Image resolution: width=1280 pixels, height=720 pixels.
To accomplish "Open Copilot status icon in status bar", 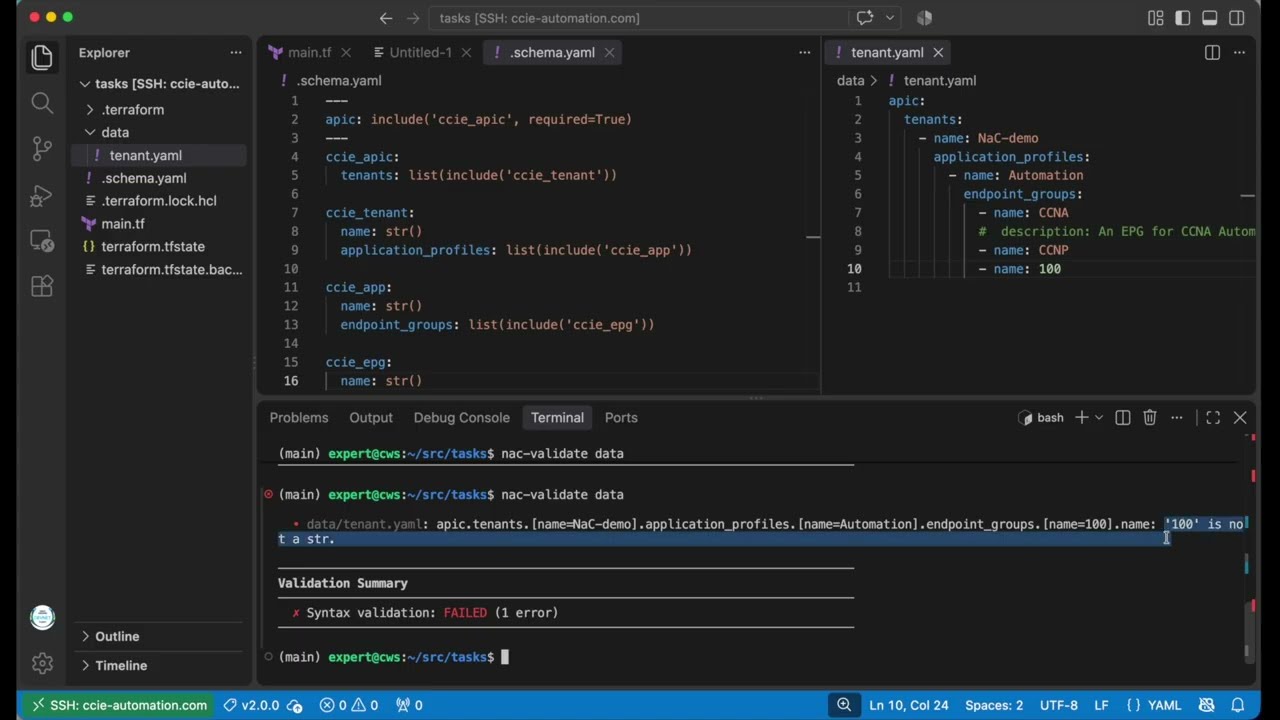I will [x=1206, y=705].
